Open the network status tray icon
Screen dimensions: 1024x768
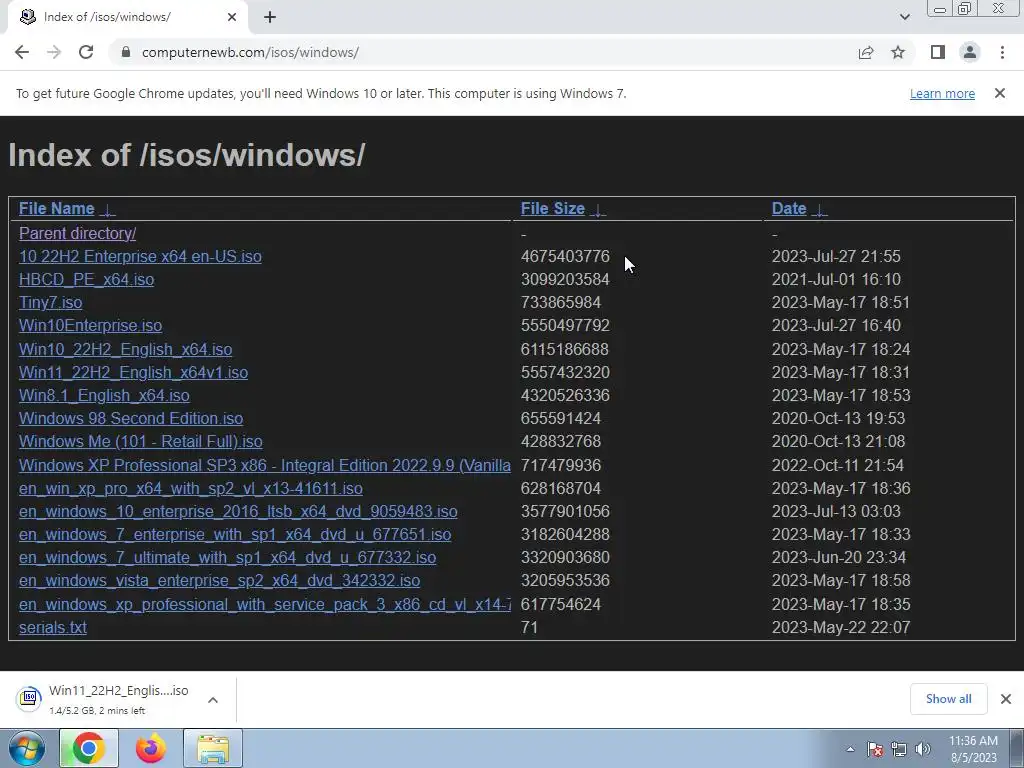coord(899,749)
